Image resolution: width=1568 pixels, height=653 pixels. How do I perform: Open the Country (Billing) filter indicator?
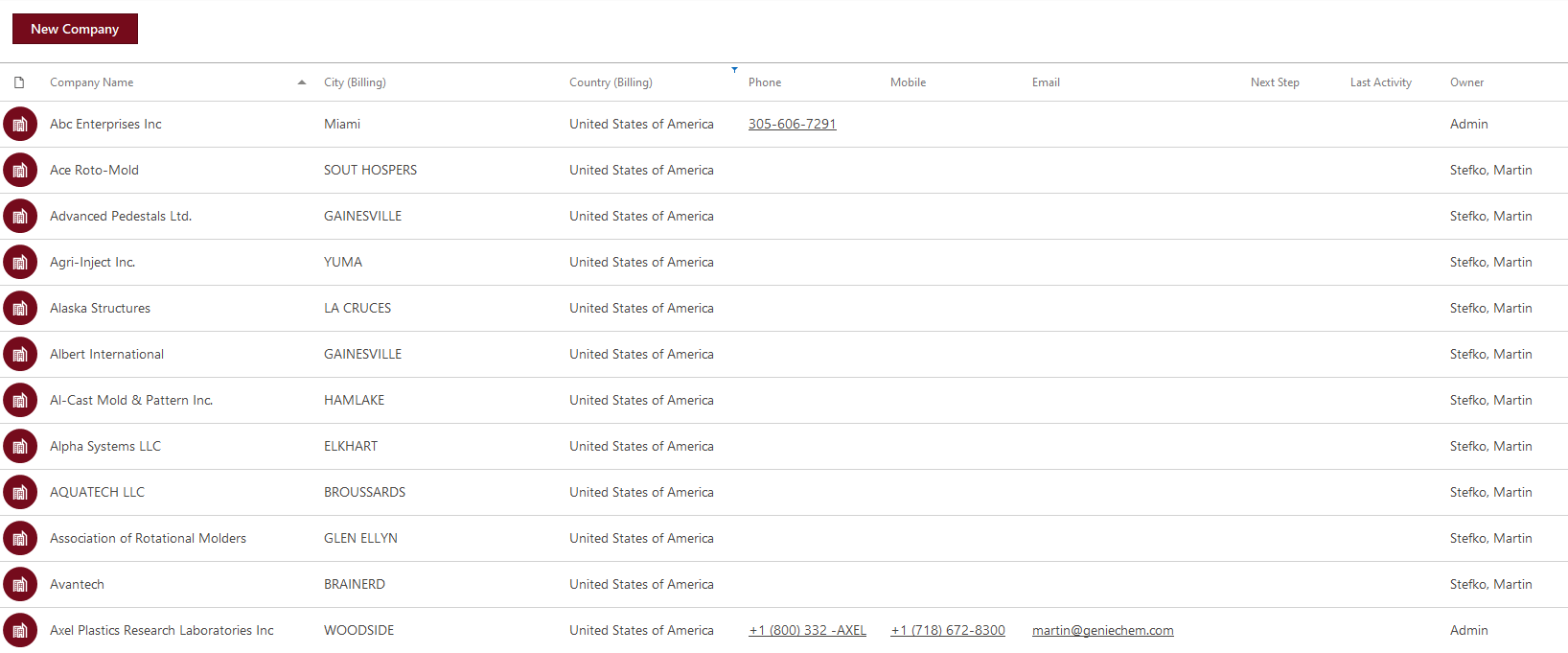734,70
